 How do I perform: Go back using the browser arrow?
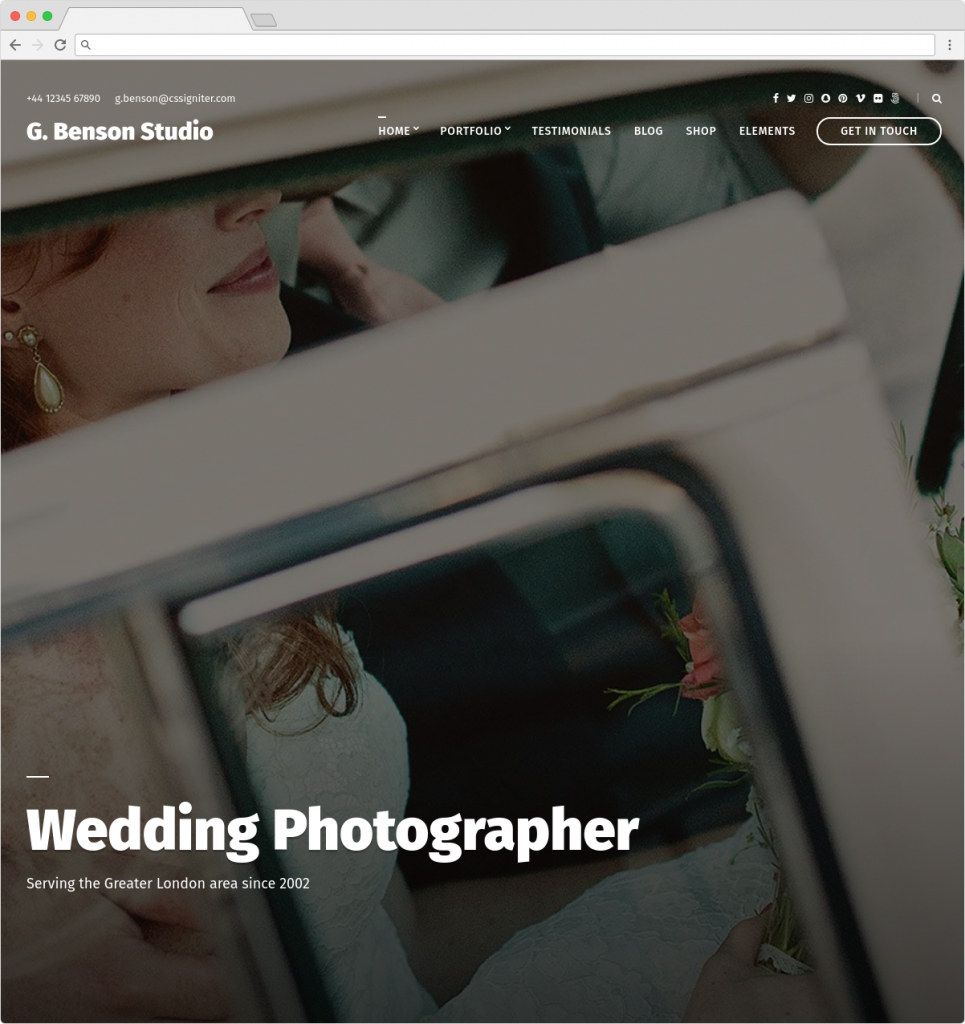coord(15,44)
